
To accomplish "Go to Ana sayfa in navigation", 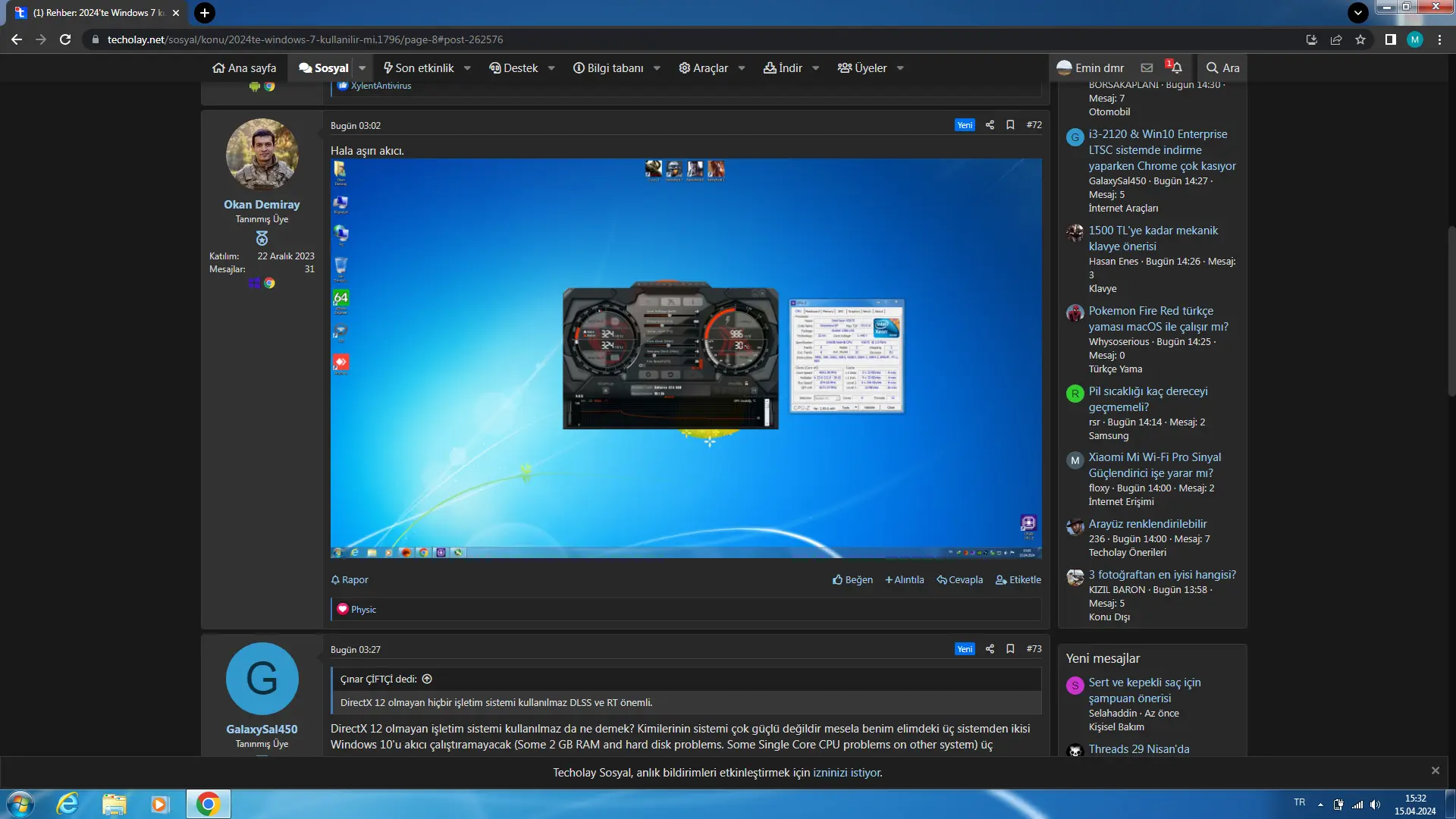I will [244, 68].
